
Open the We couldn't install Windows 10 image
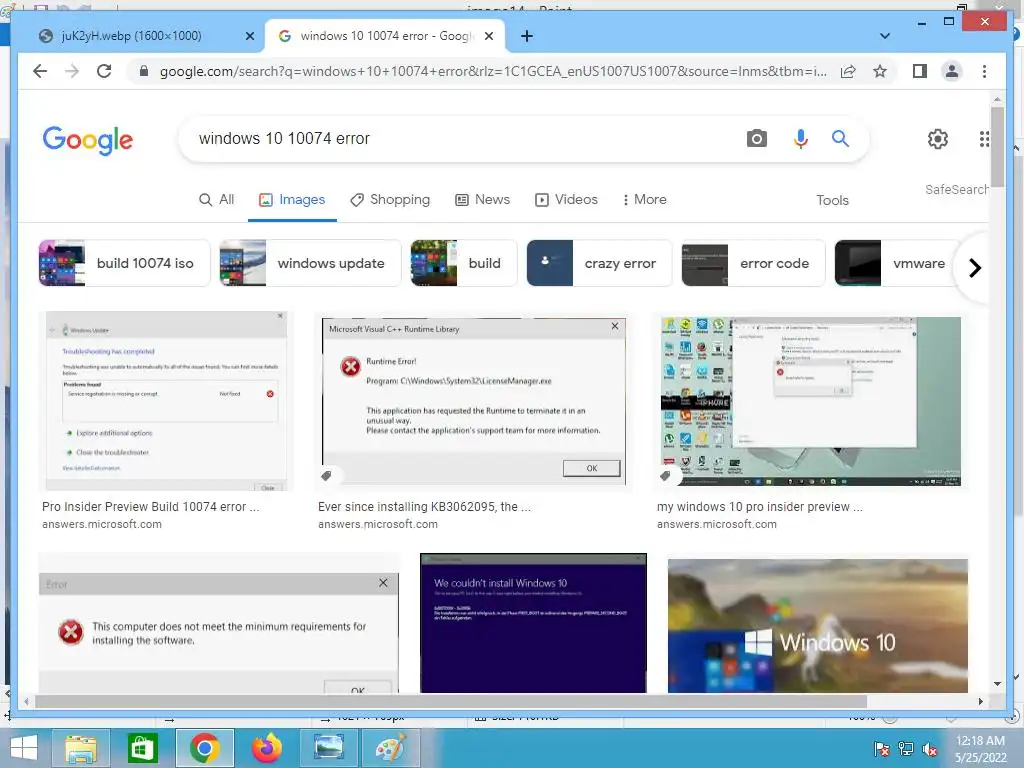[x=533, y=623]
